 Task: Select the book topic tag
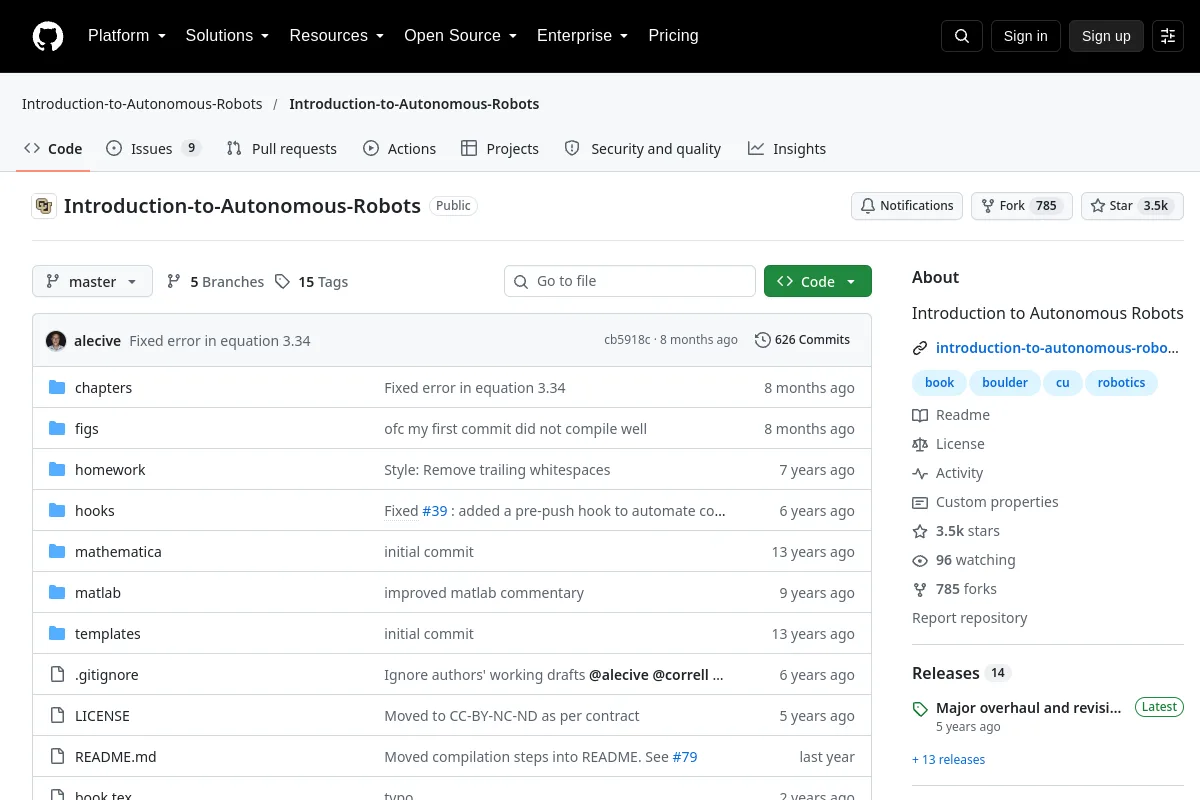point(939,382)
